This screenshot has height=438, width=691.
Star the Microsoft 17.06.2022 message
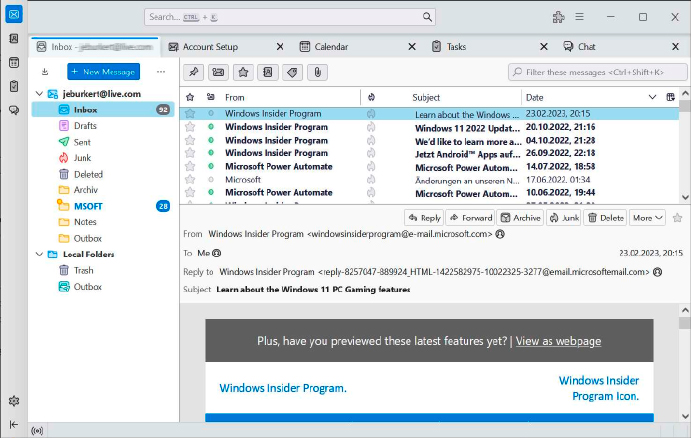[x=190, y=179]
